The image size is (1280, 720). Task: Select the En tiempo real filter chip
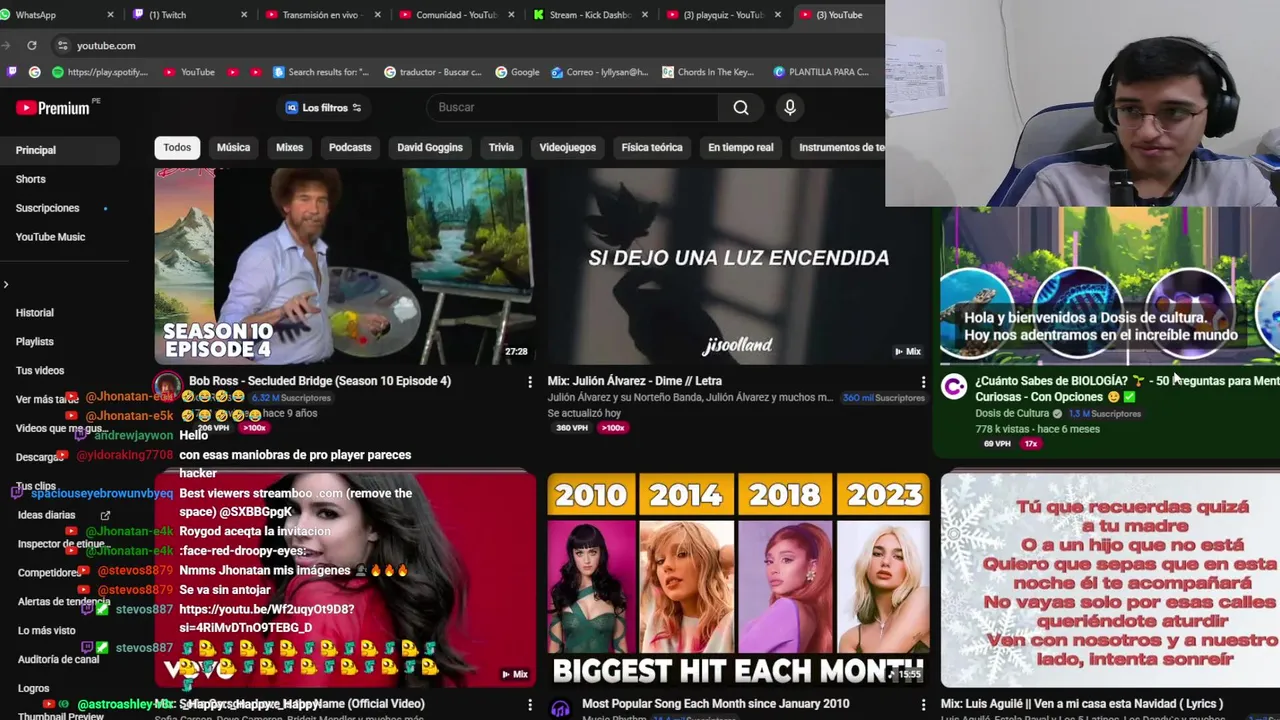[x=741, y=147]
